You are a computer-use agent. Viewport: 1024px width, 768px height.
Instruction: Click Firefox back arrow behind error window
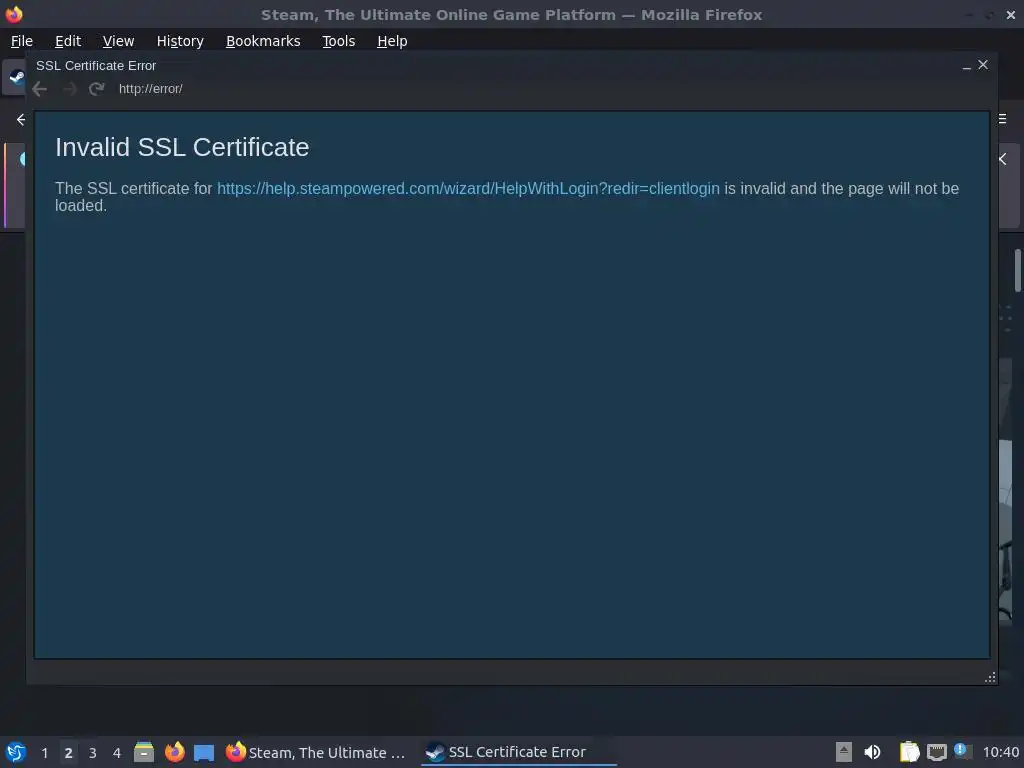point(20,120)
